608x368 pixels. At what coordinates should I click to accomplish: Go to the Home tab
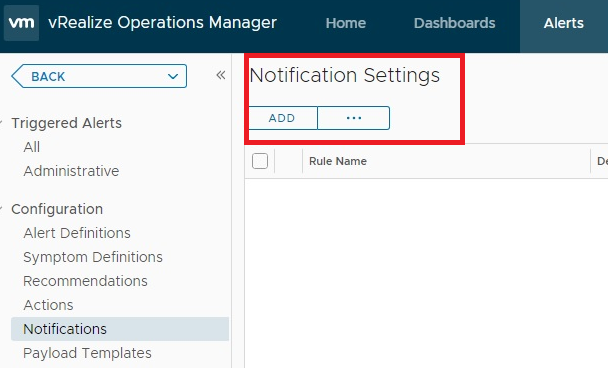tap(345, 23)
